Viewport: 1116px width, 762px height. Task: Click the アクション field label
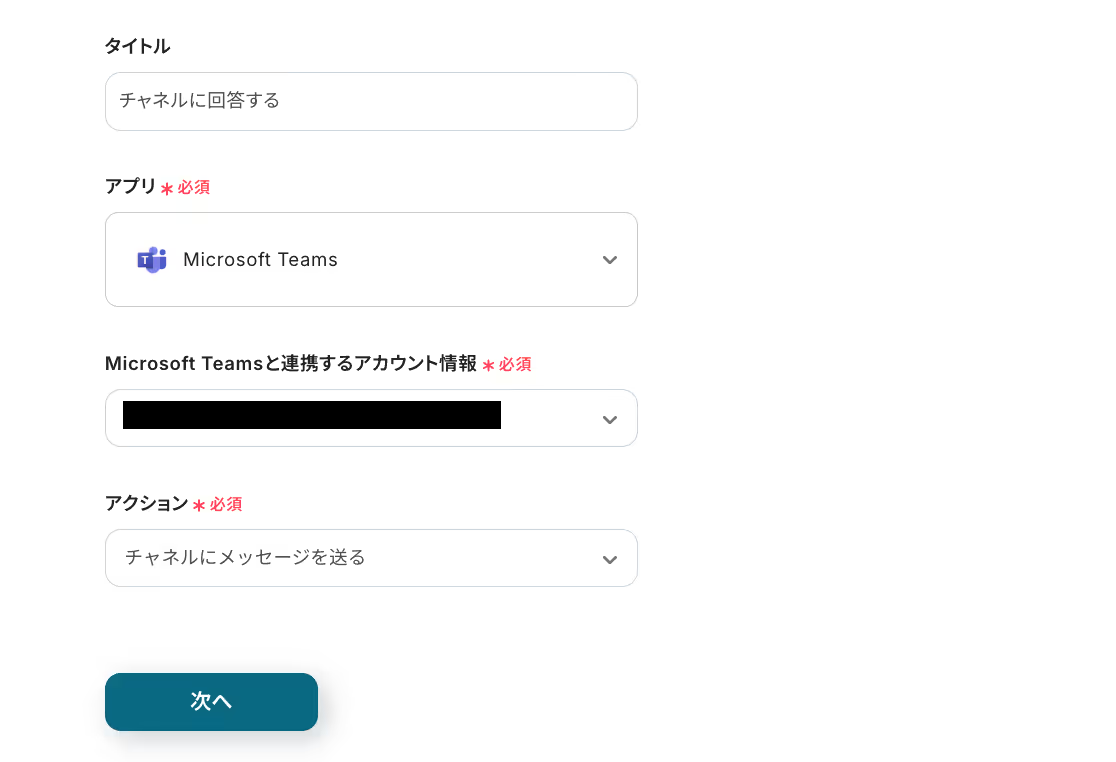146,504
